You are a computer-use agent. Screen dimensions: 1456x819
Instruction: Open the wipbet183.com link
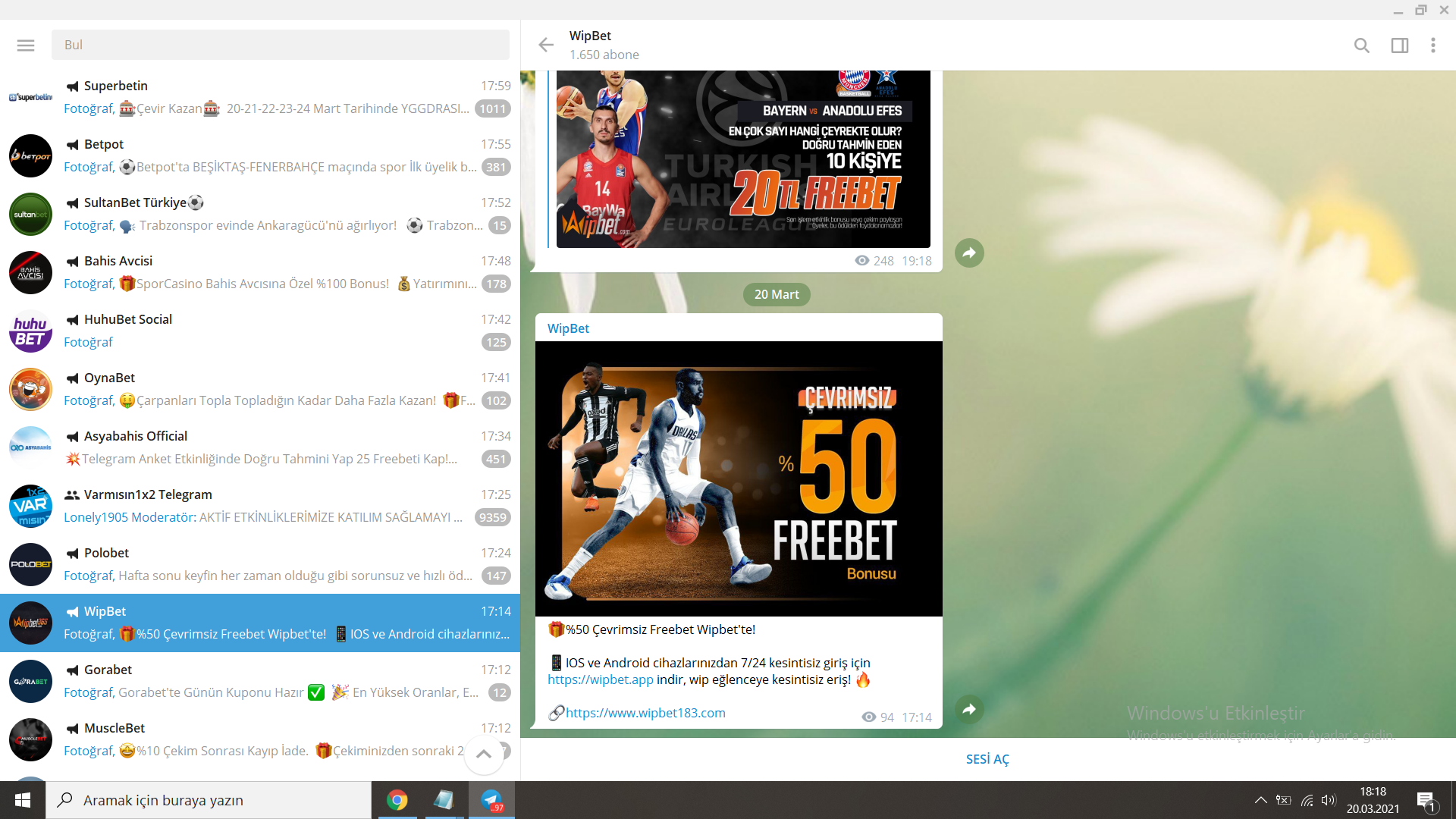coord(645,713)
